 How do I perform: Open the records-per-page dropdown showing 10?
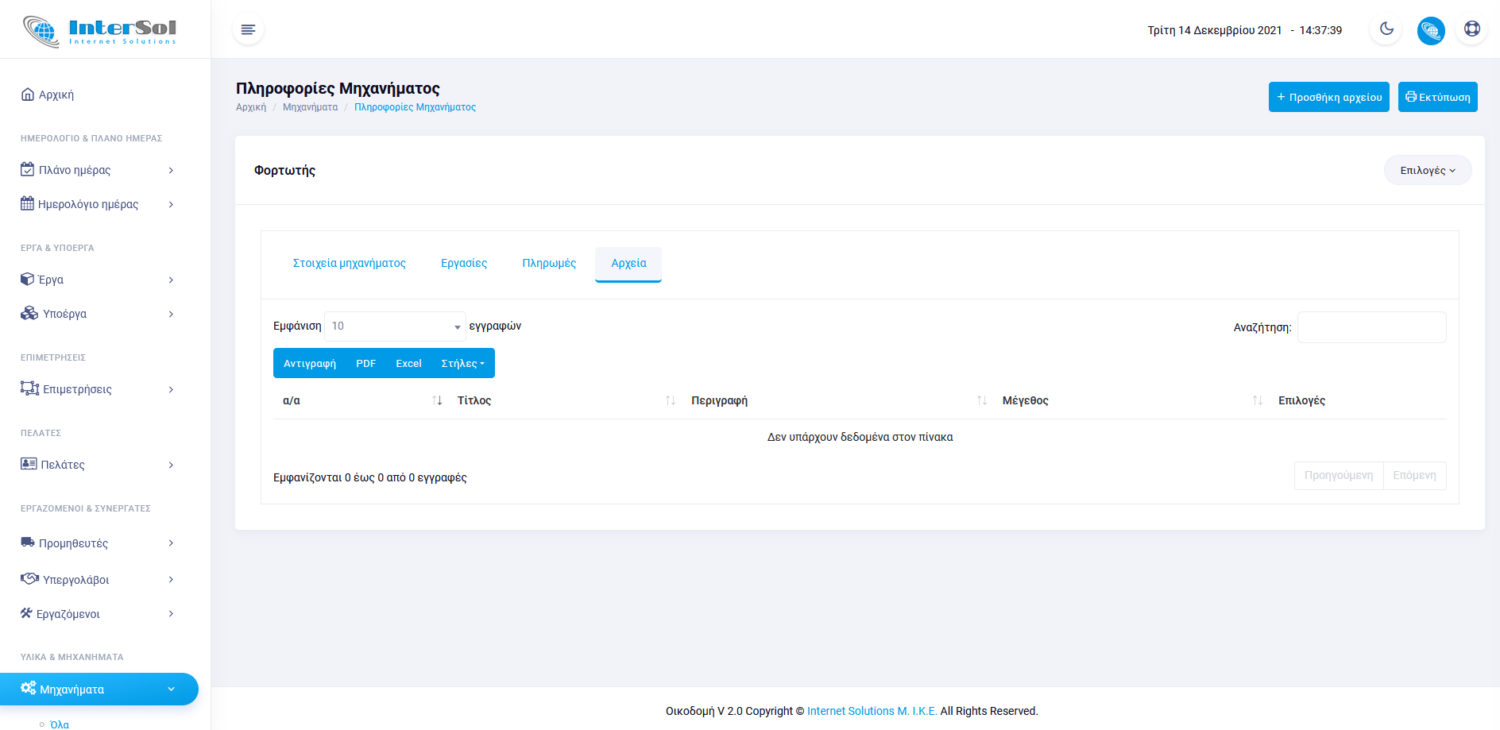395,326
